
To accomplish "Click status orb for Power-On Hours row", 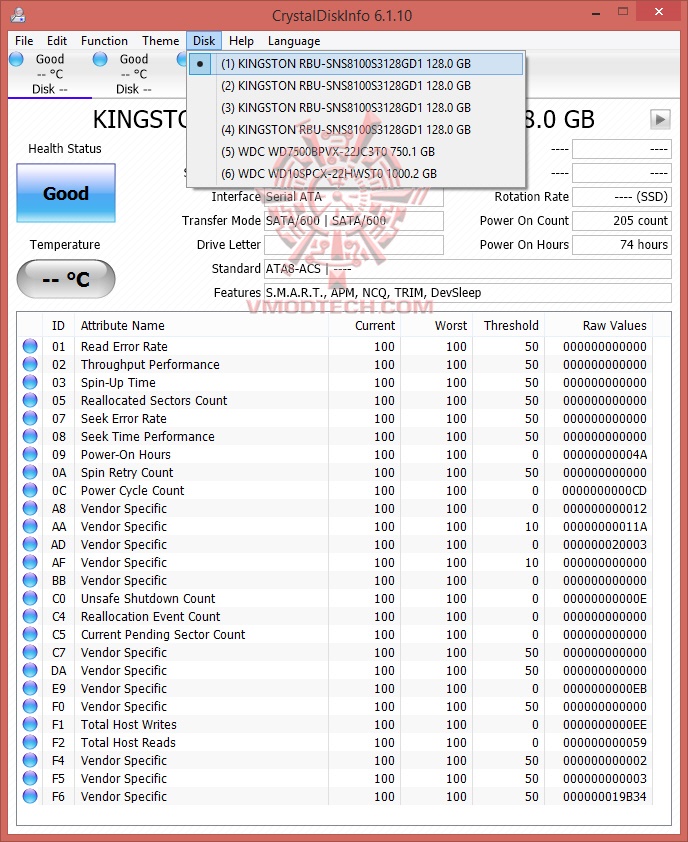I will pyautogui.click(x=30, y=454).
